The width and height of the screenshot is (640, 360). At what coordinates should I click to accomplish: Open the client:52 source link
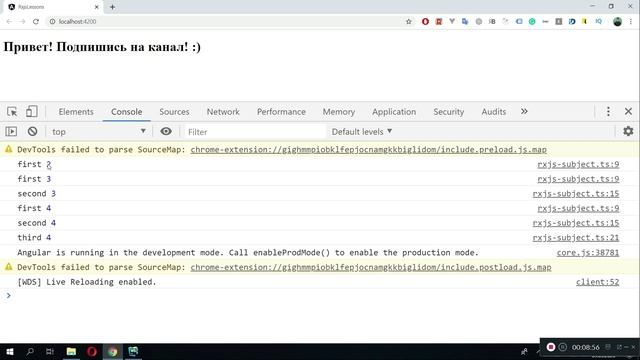point(598,282)
